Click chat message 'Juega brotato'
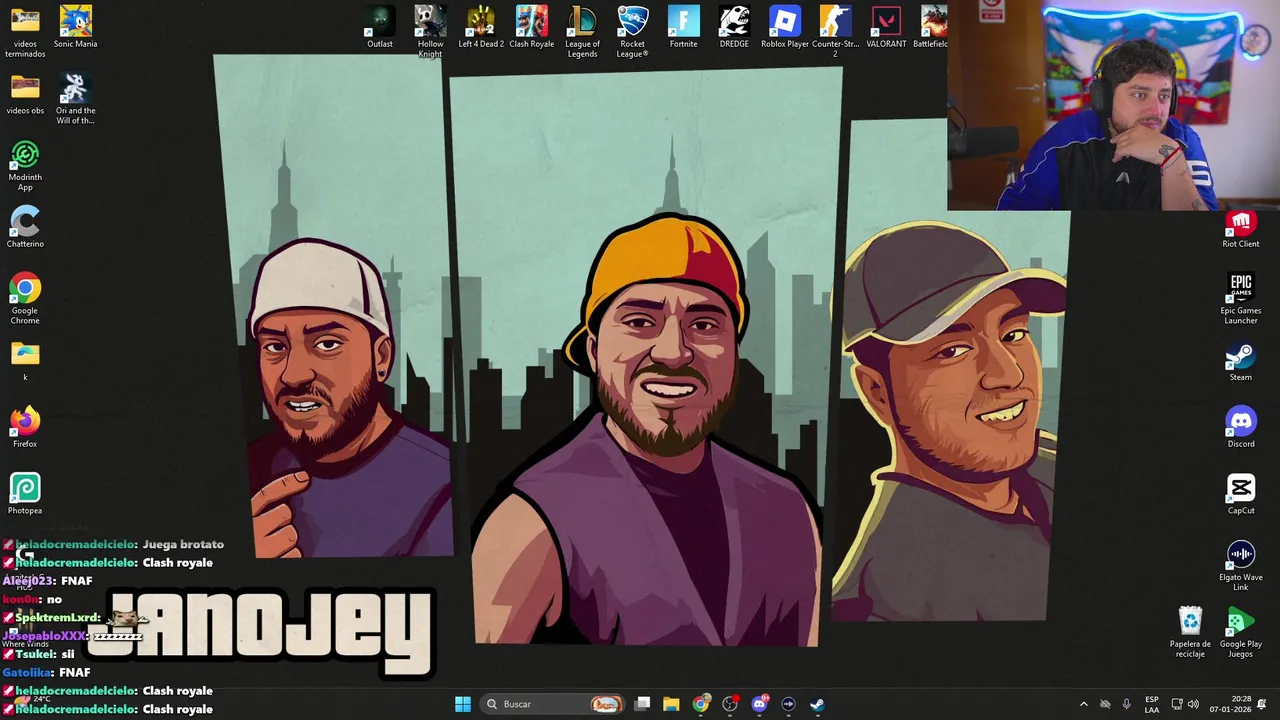This screenshot has width=1280, height=720. [x=183, y=544]
